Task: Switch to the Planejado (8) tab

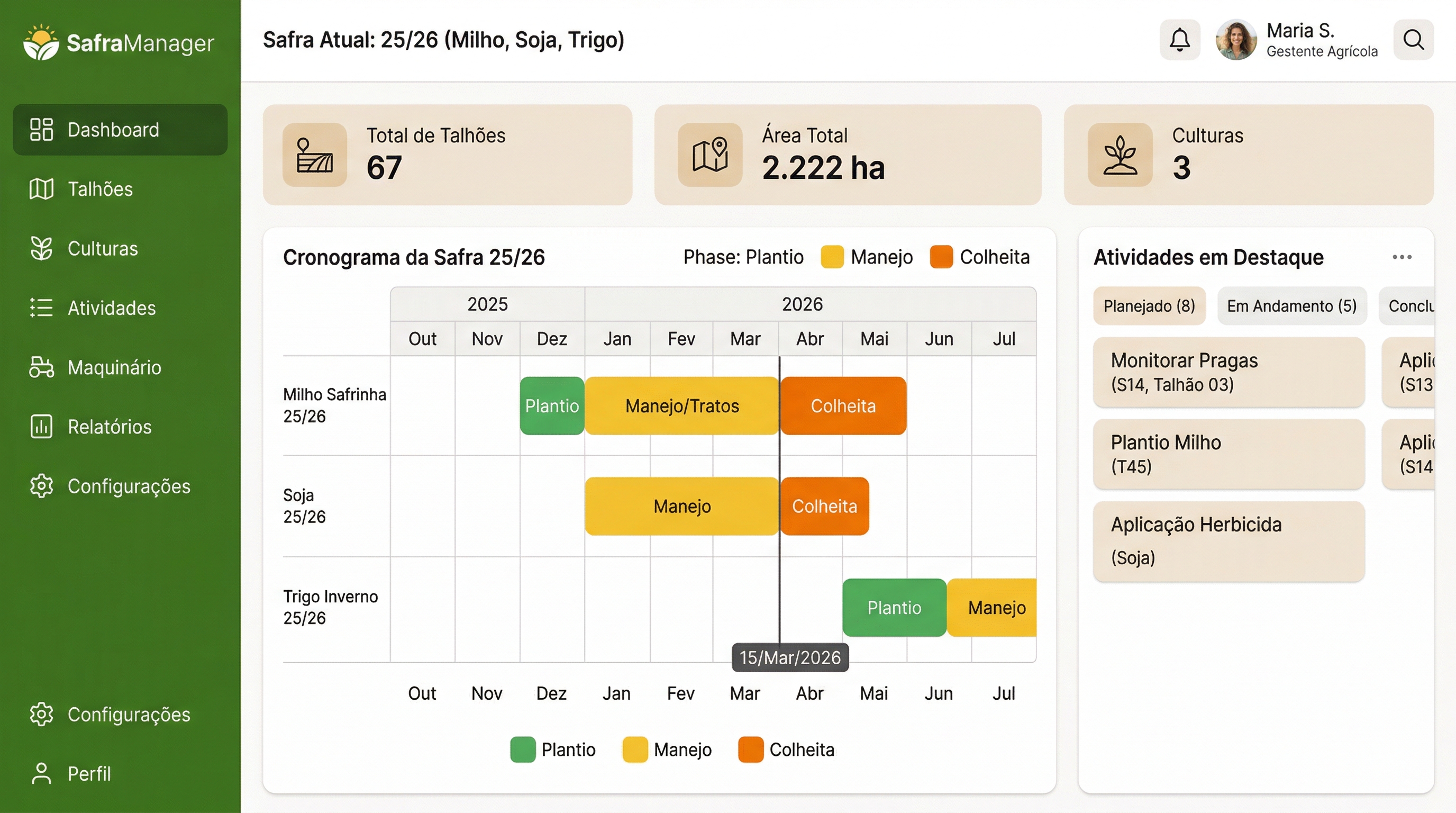Action: [x=1149, y=306]
